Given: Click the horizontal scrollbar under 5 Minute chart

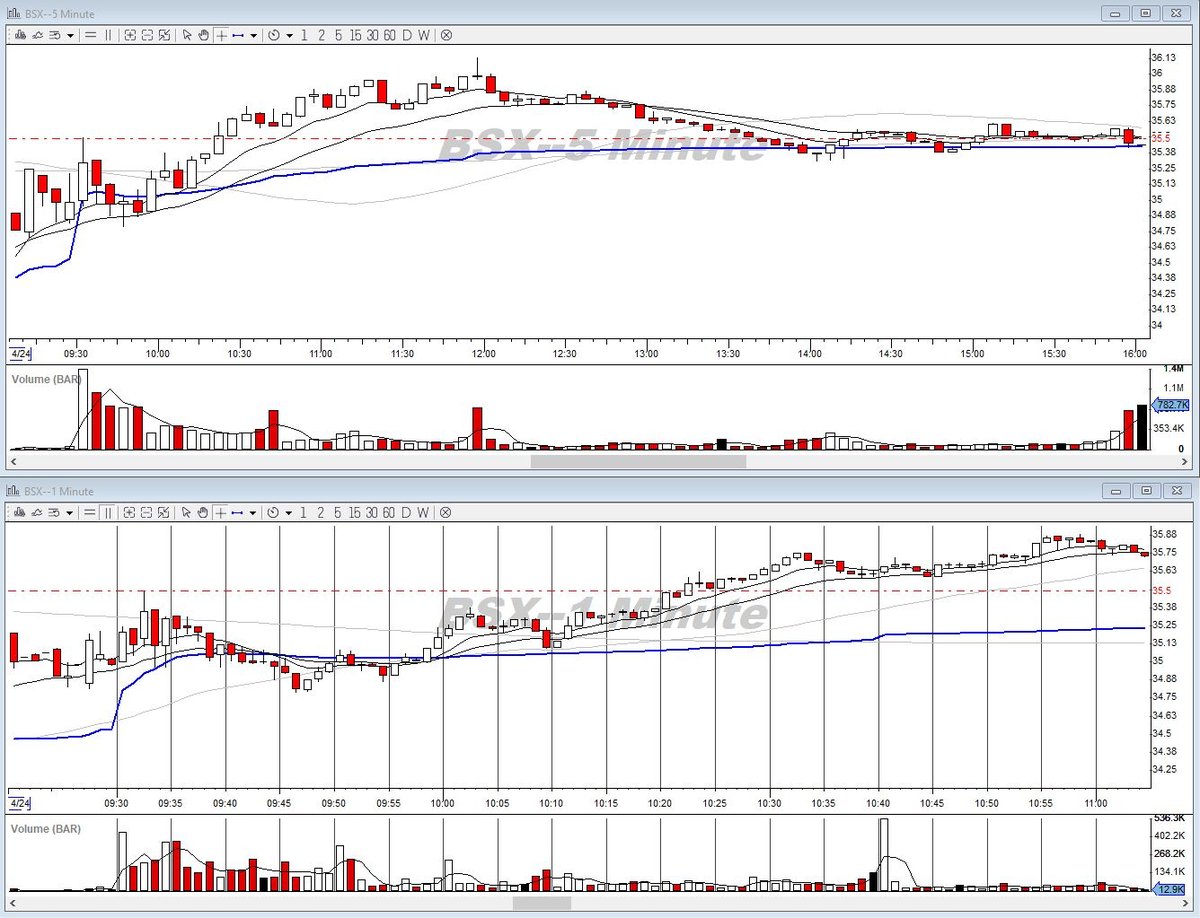Looking at the screenshot, I should 597,462.
